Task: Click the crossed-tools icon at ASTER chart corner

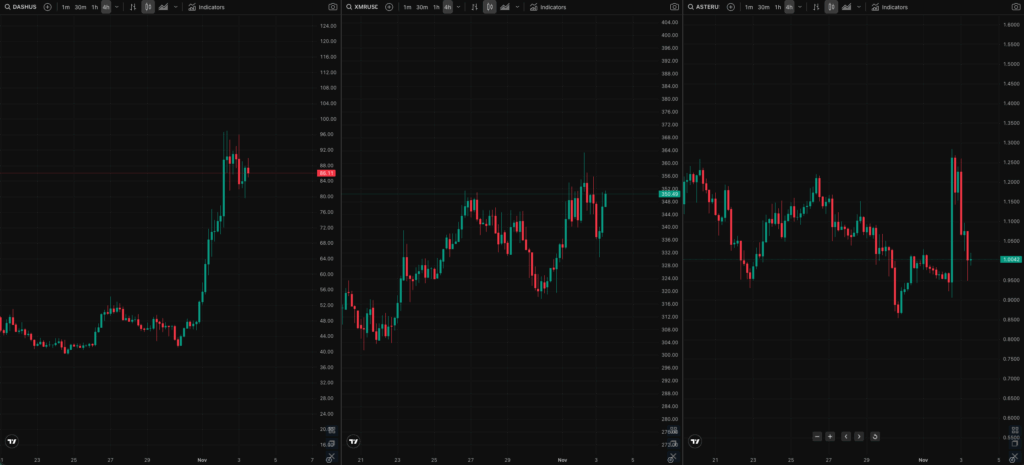Action: pyautogui.click(x=1015, y=457)
